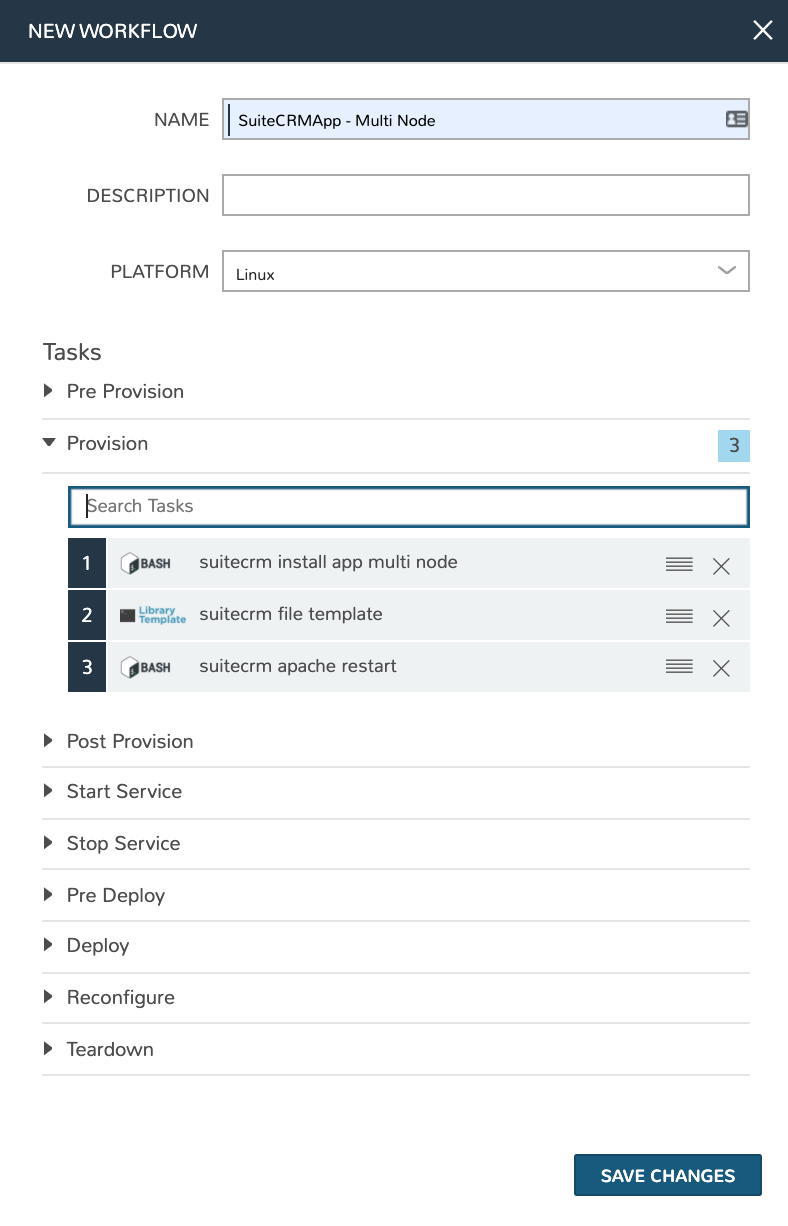Click the contact card icon in Name field
Image resolution: width=788 pixels, height=1226 pixels.
click(x=736, y=119)
